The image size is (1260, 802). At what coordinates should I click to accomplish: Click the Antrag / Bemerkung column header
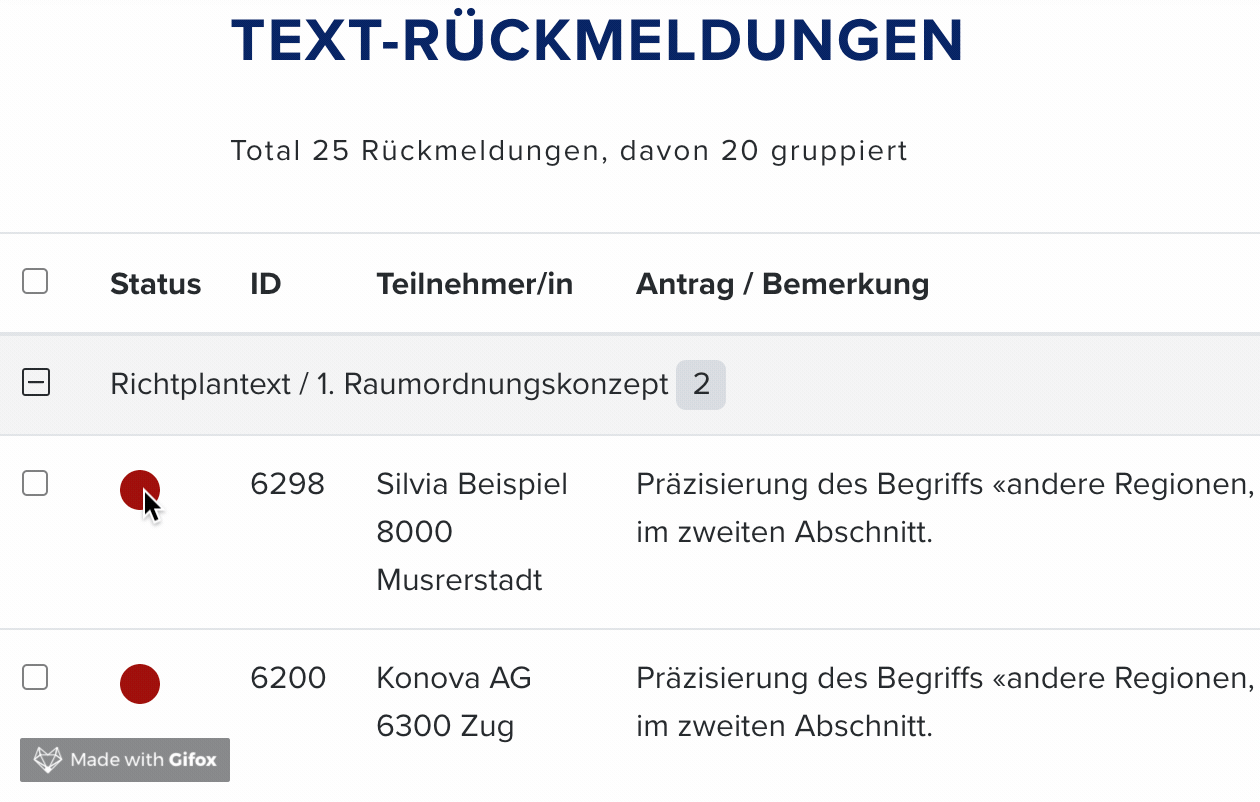click(783, 284)
